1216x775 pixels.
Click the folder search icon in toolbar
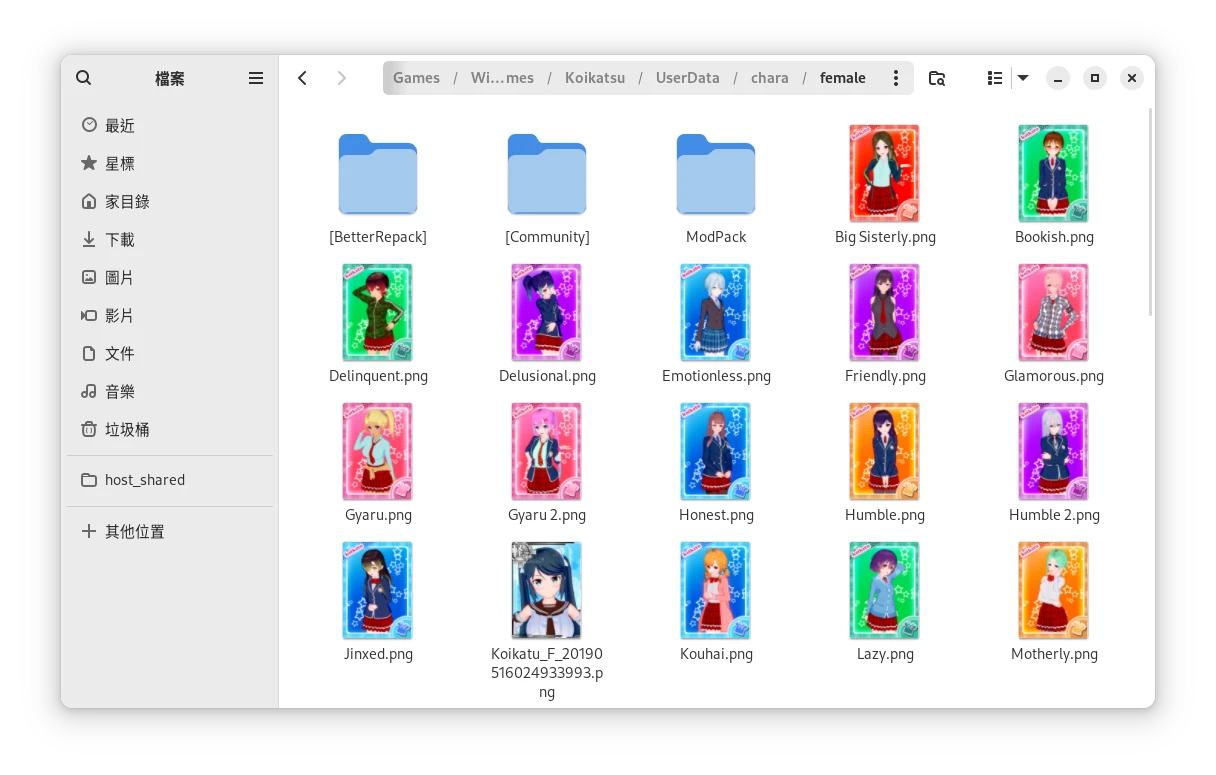(937, 78)
